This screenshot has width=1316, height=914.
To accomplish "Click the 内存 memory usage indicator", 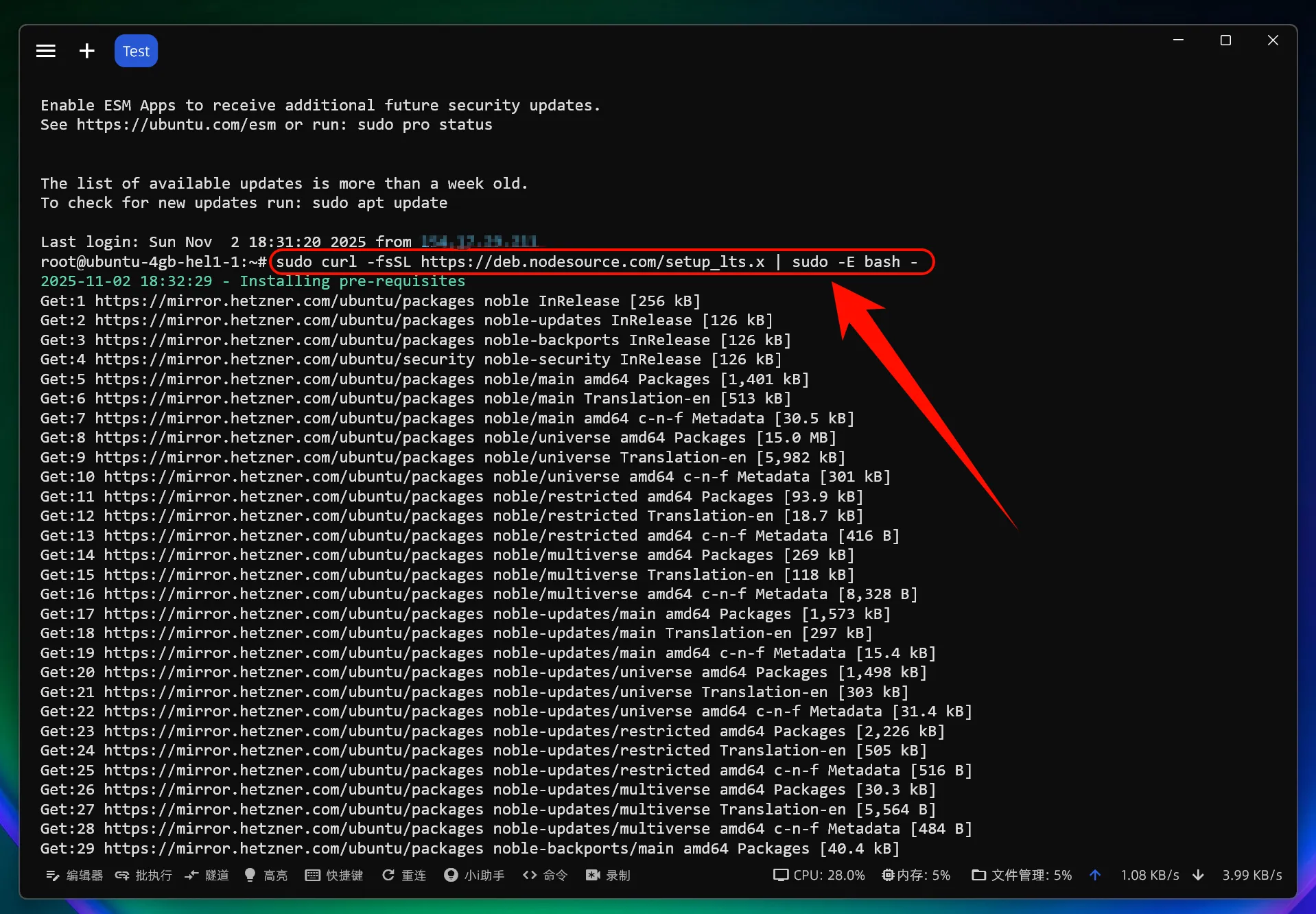I will pyautogui.click(x=916, y=875).
